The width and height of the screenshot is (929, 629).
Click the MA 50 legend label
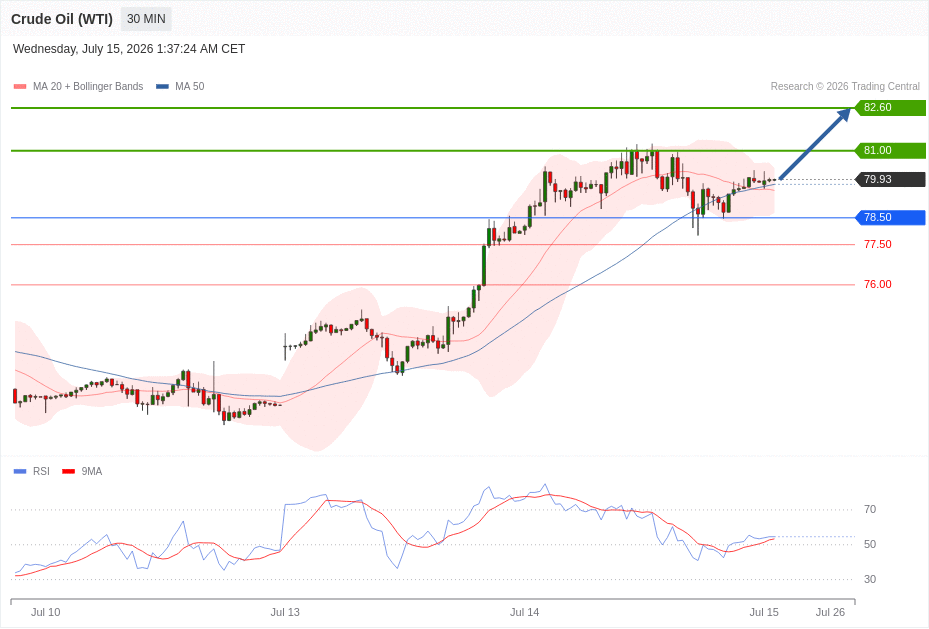pyautogui.click(x=190, y=86)
